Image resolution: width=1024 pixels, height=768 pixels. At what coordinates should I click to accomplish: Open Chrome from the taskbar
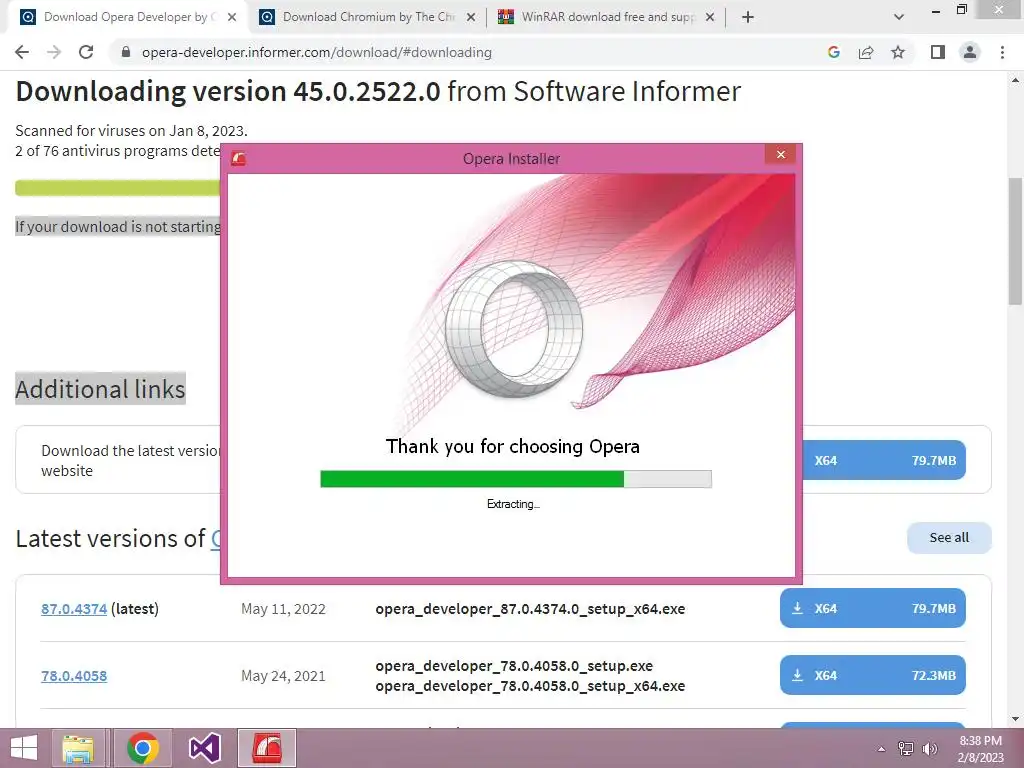pos(143,748)
